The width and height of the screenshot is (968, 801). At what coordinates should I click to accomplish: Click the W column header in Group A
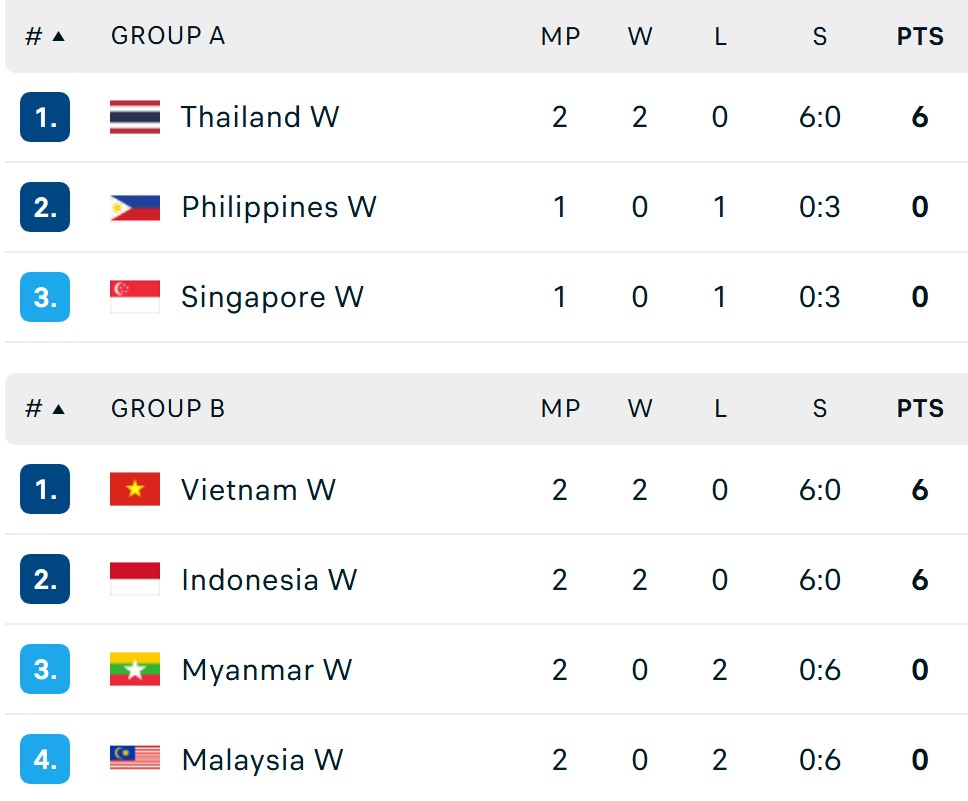click(640, 36)
